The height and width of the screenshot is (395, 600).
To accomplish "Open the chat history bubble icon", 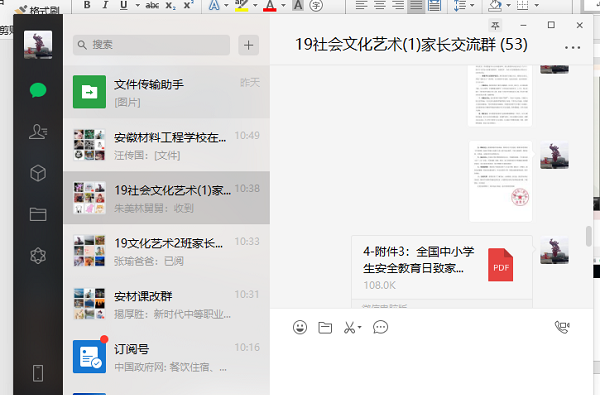I will click(x=380, y=327).
